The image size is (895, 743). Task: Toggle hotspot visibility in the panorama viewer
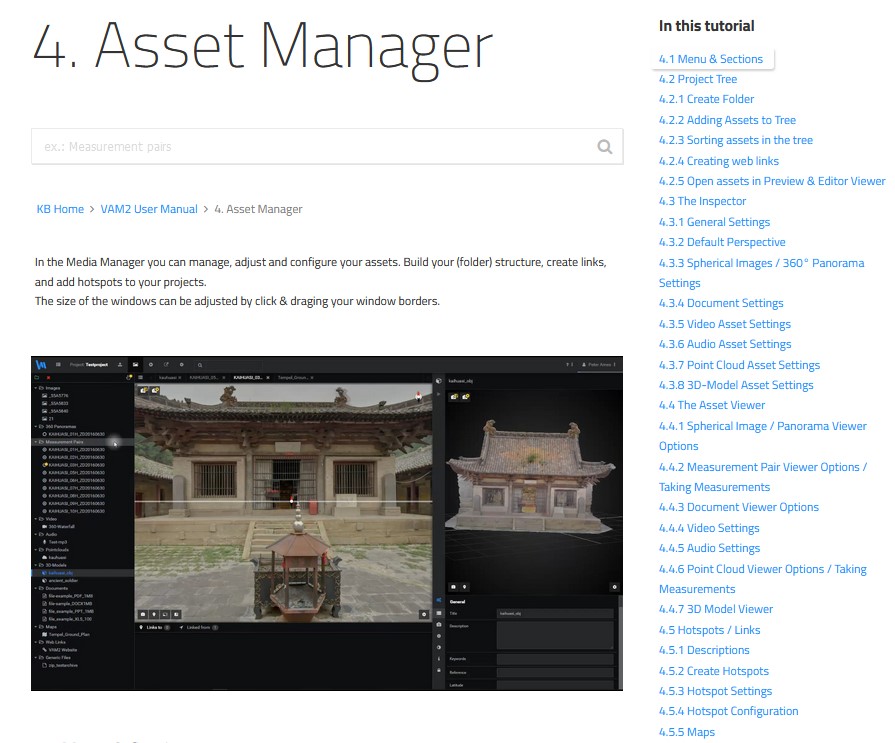(x=144, y=390)
